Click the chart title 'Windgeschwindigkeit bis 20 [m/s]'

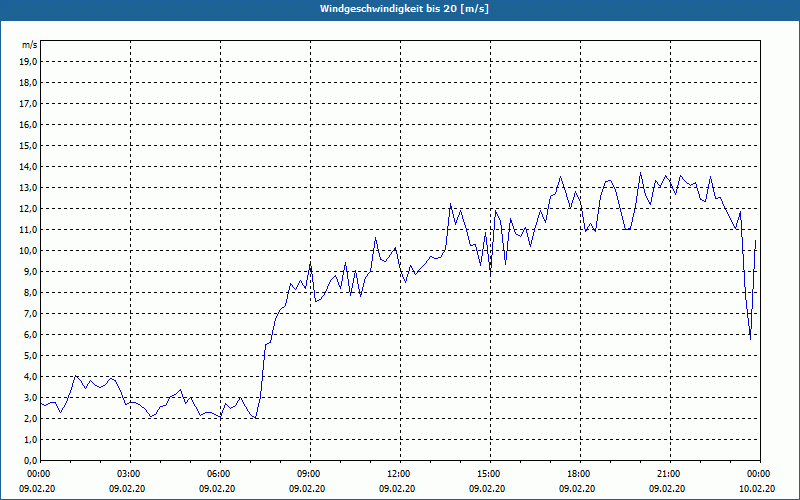(404, 9)
